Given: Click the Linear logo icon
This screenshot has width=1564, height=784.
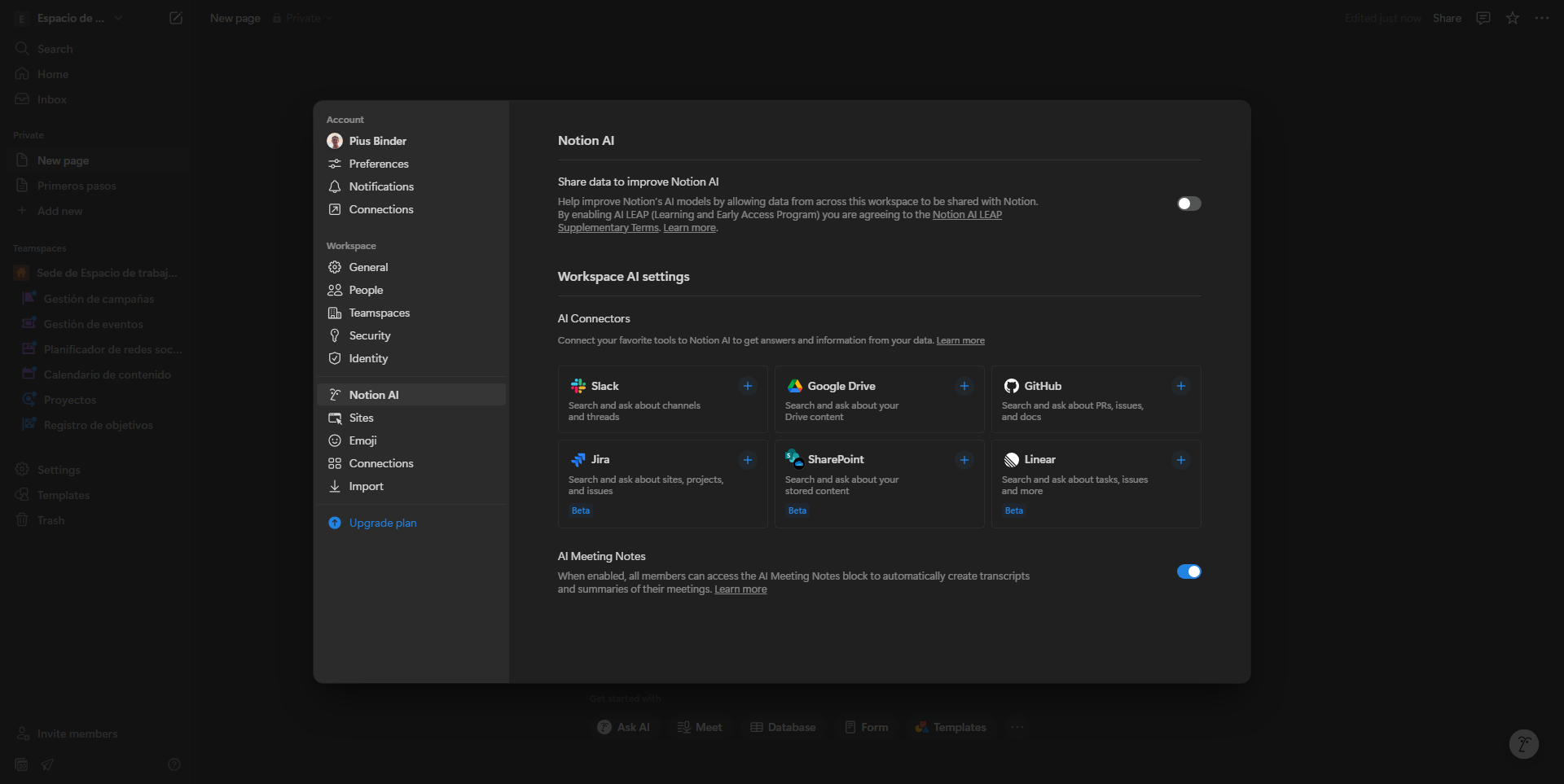Looking at the screenshot, I should coord(1011,460).
